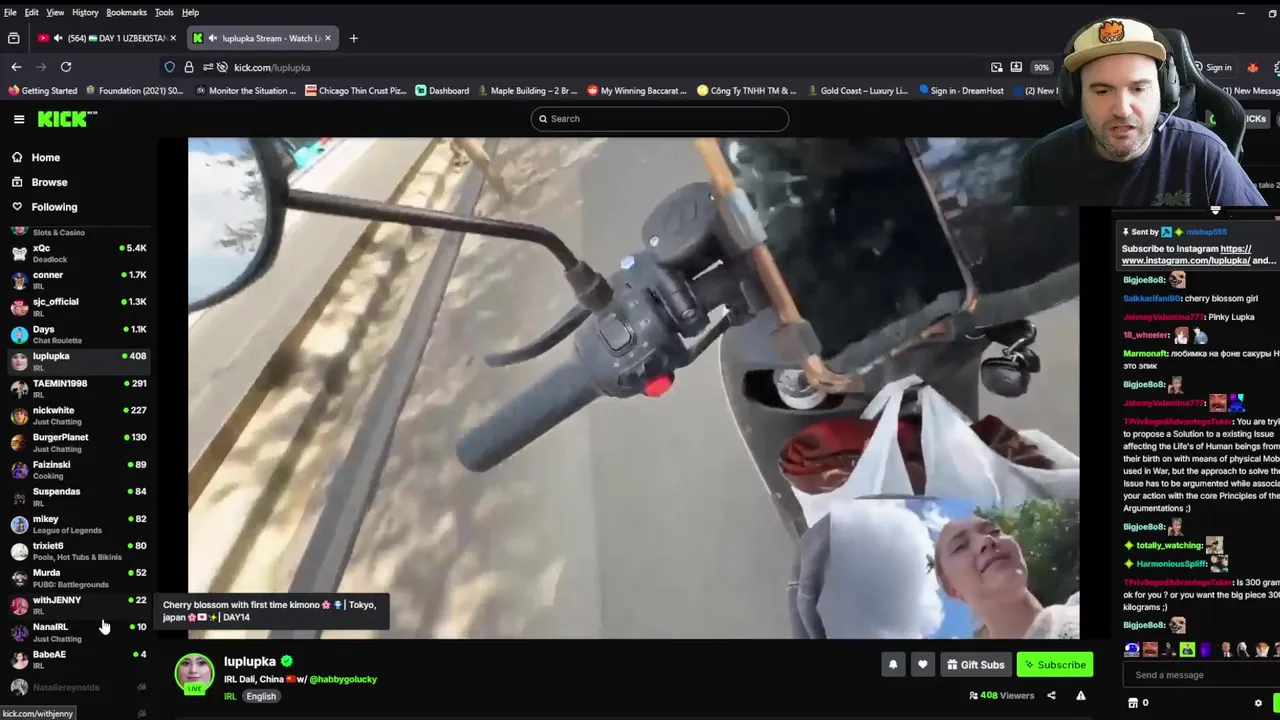Click the browser address bar URL
The image size is (1280, 720).
pos(272,67)
